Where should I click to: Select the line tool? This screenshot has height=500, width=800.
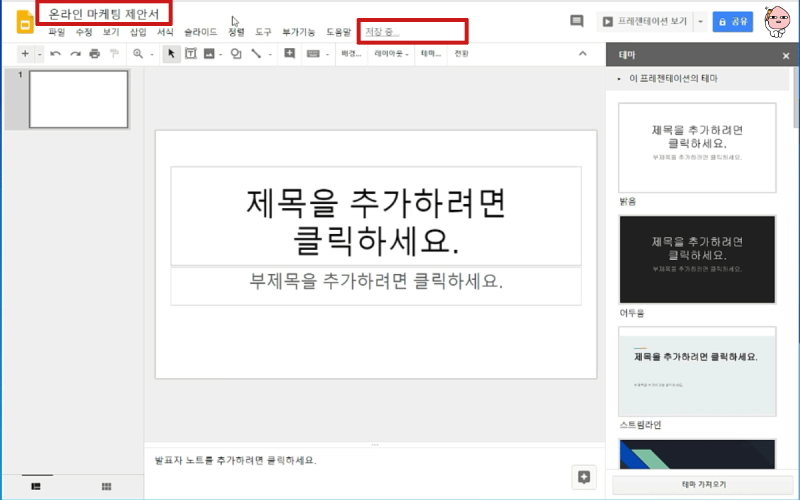point(256,54)
